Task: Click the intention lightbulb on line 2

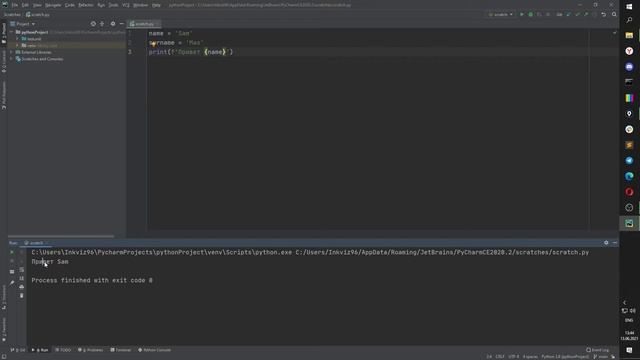Action: point(153,44)
